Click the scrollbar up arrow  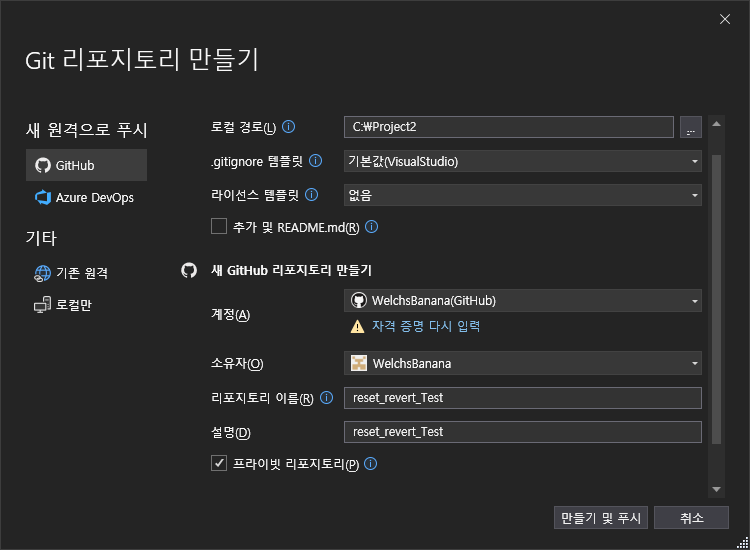point(716,124)
